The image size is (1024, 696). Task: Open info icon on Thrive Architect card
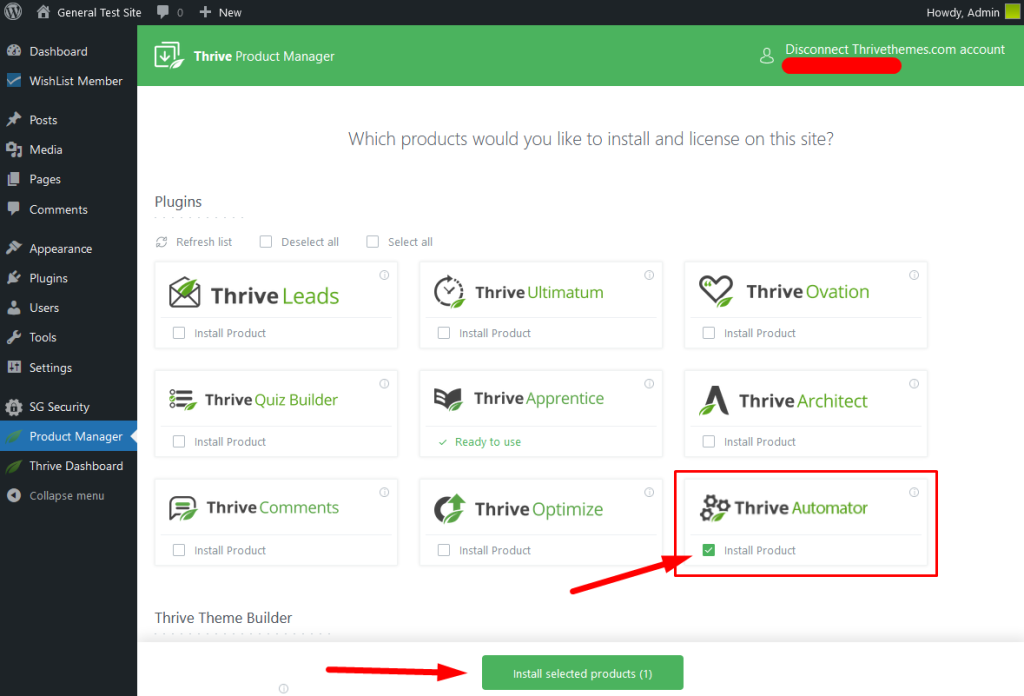coord(914,383)
